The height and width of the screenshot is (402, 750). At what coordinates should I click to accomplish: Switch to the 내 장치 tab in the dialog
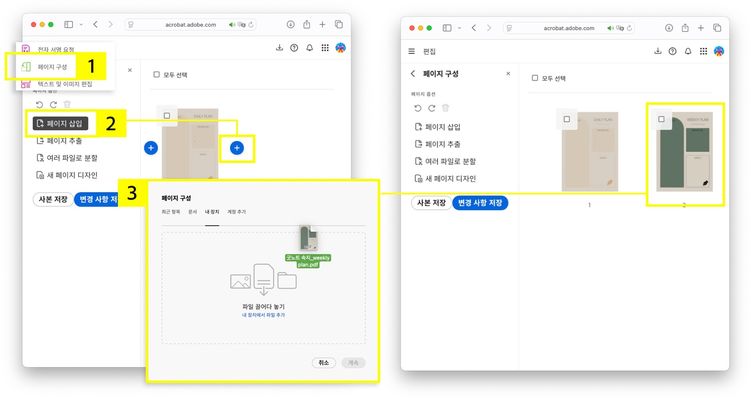(212, 212)
